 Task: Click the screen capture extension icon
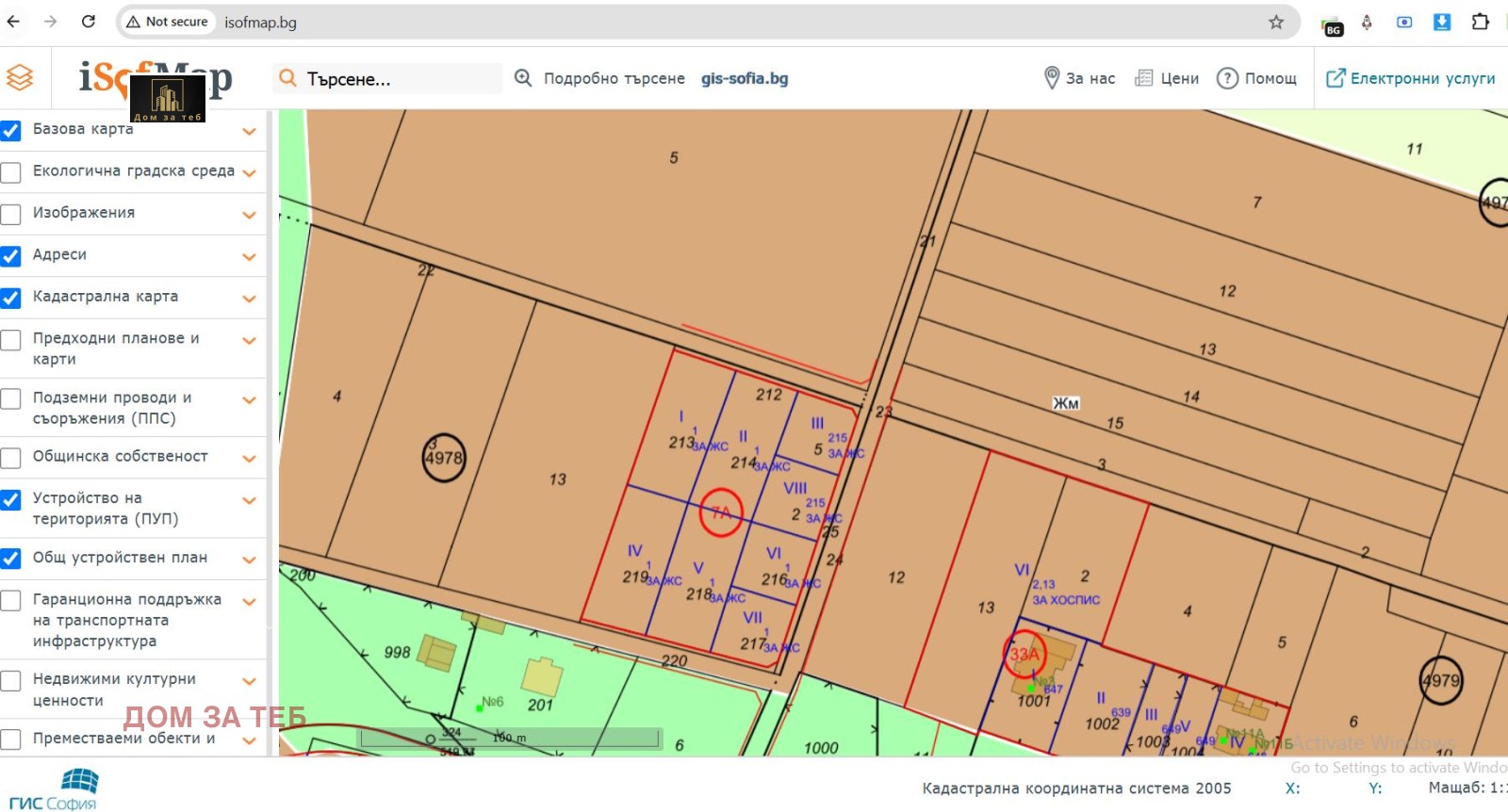pos(1404,22)
